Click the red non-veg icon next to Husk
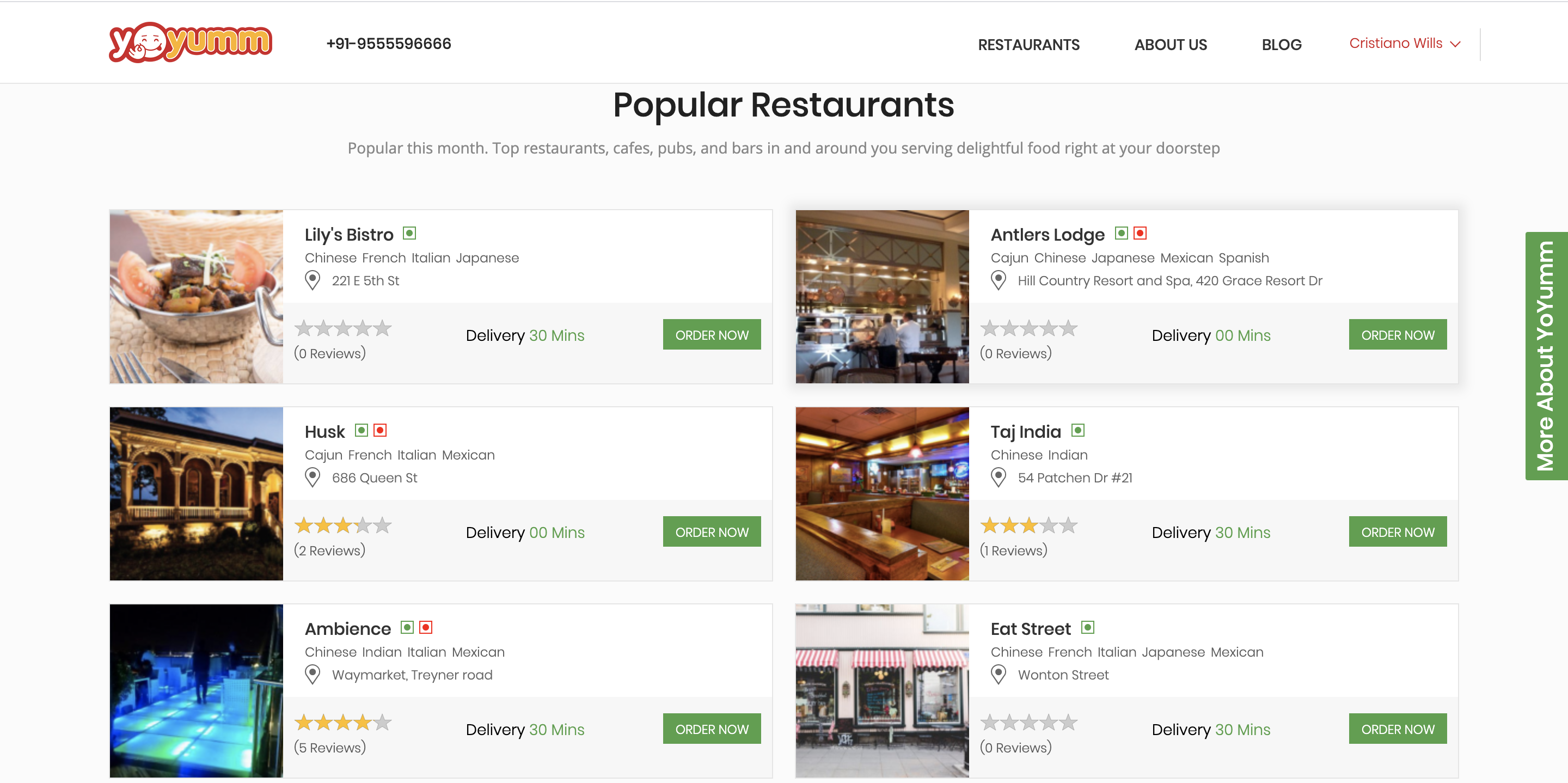 tap(381, 431)
